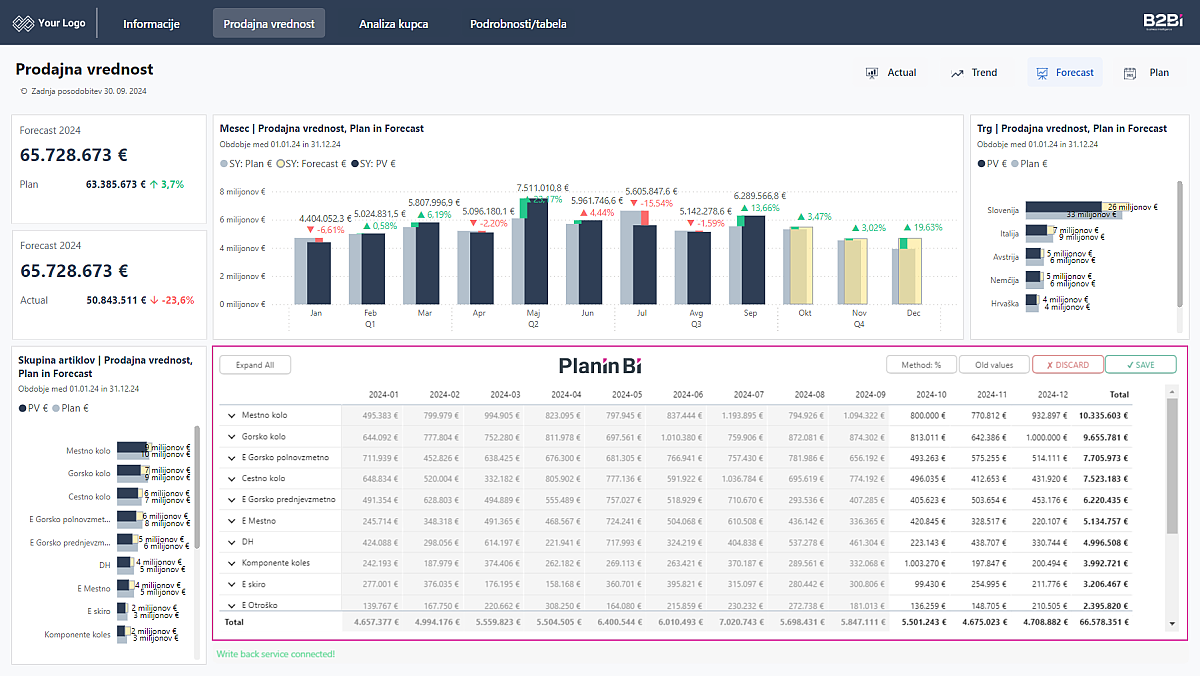Open the Informacije tab
Screen dimensions: 1200x676
[x=151, y=23]
